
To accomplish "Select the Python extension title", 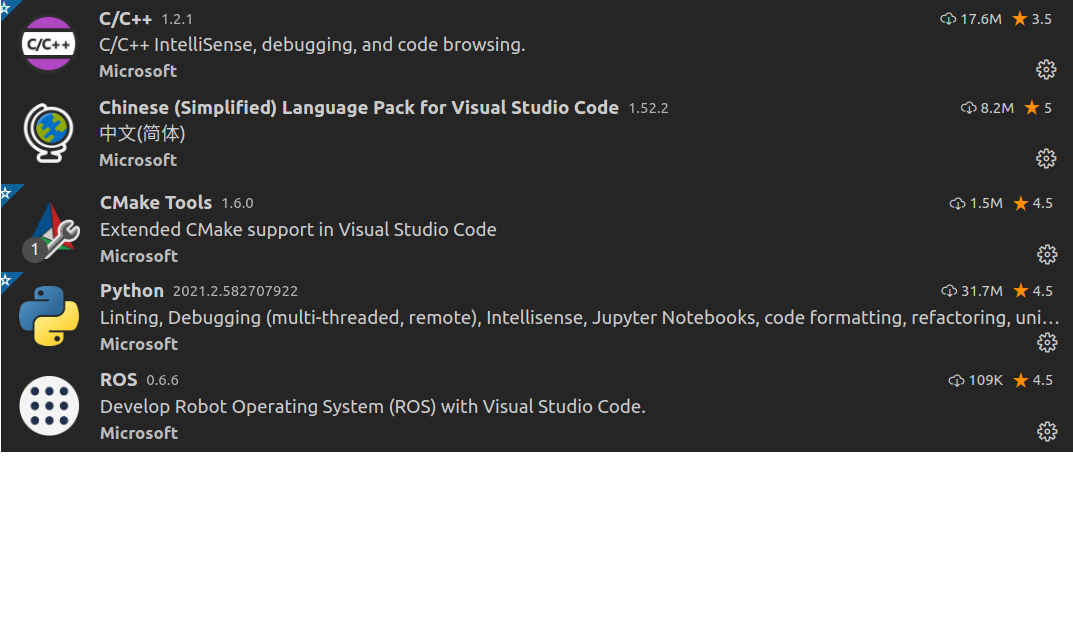I will [x=132, y=291].
